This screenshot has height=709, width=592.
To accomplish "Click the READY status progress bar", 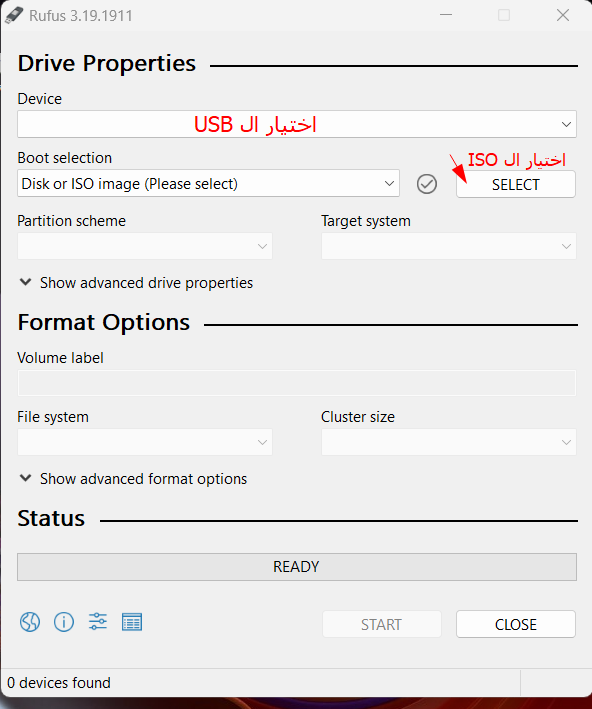I will click(297, 567).
